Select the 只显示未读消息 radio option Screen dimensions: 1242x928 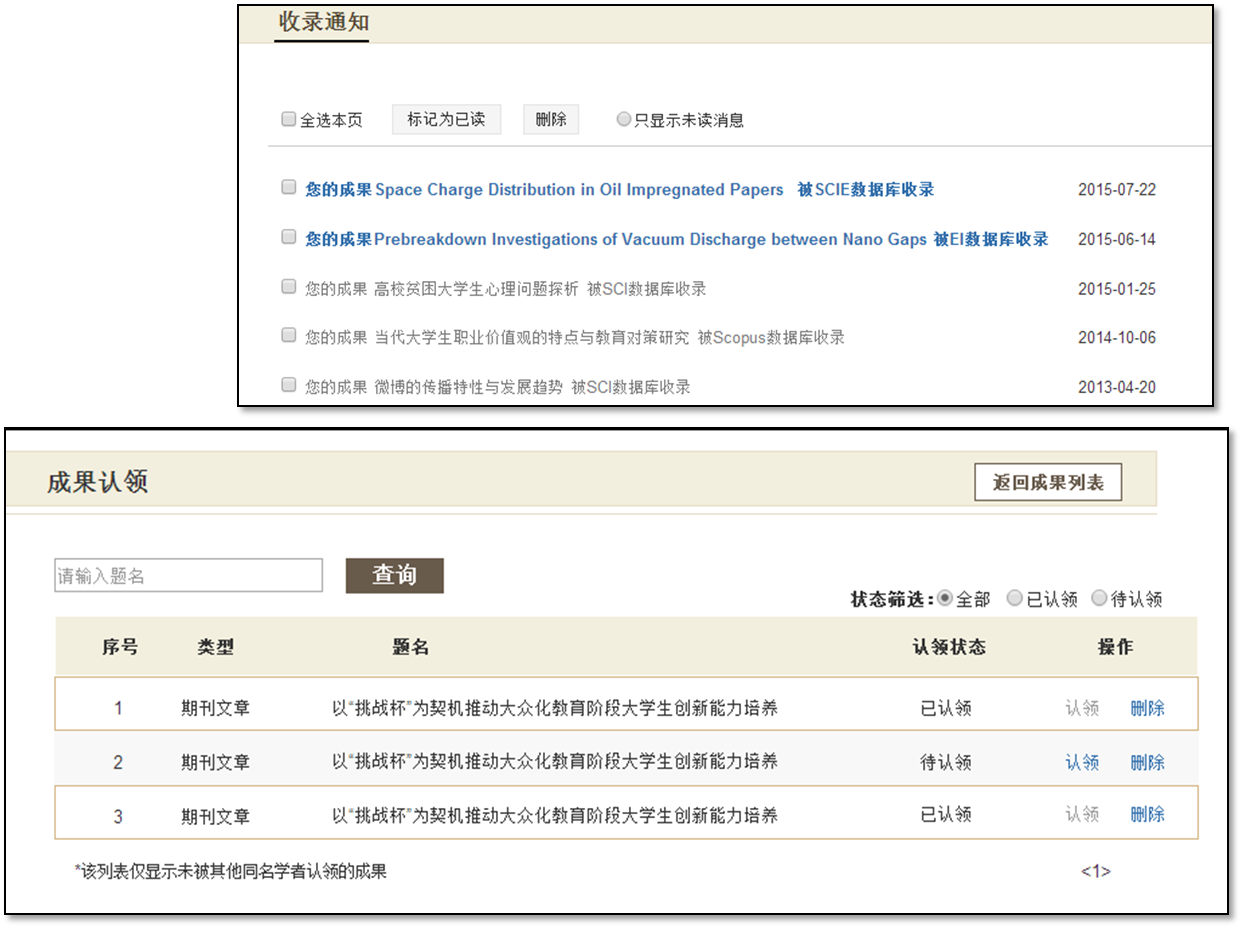coord(624,119)
